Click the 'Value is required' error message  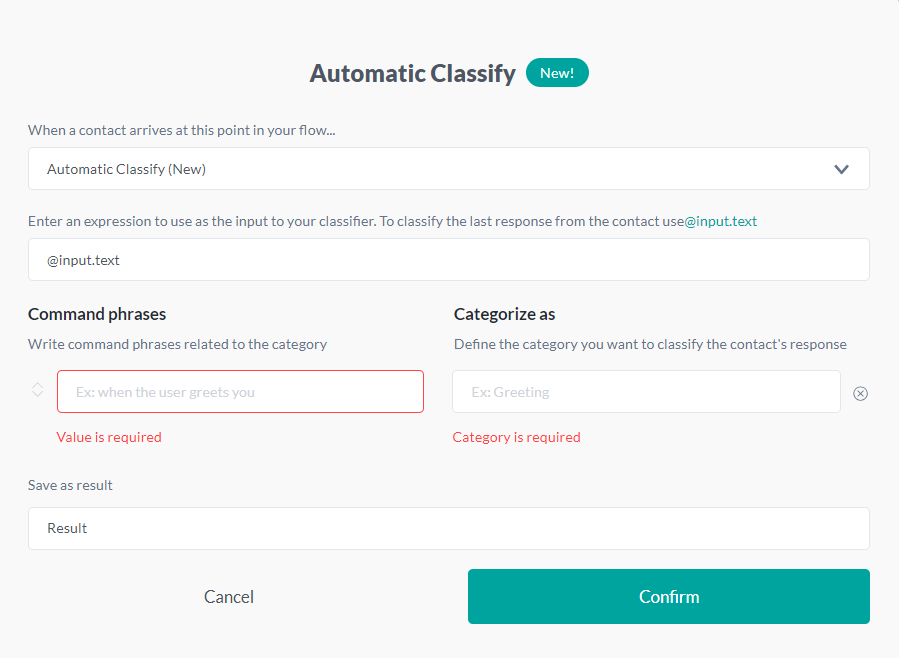[109, 437]
